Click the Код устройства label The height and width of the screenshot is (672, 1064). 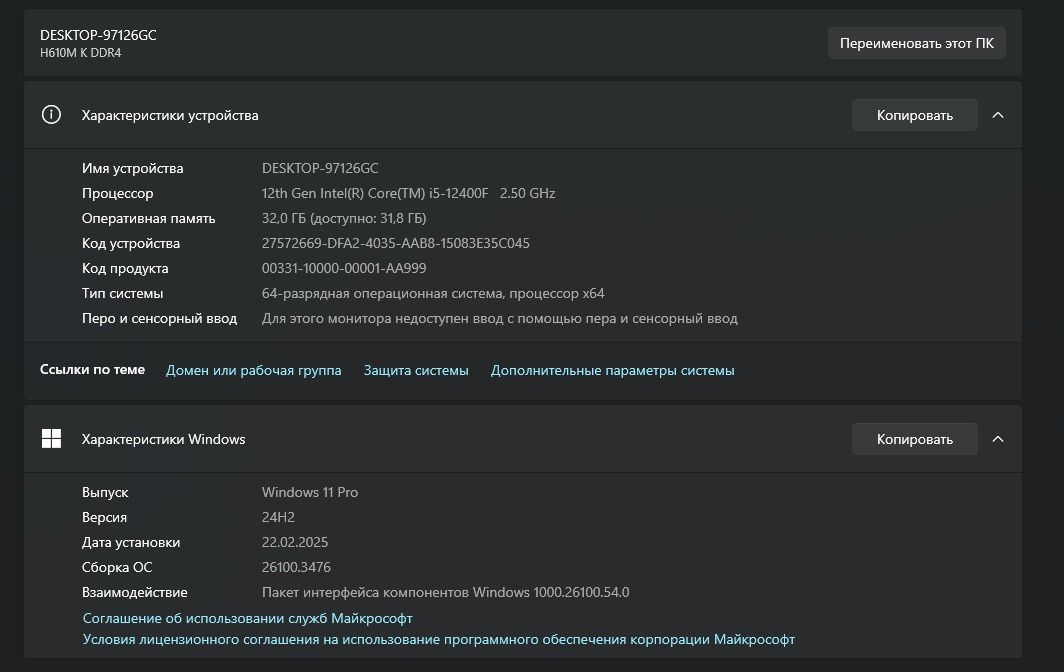(x=131, y=243)
